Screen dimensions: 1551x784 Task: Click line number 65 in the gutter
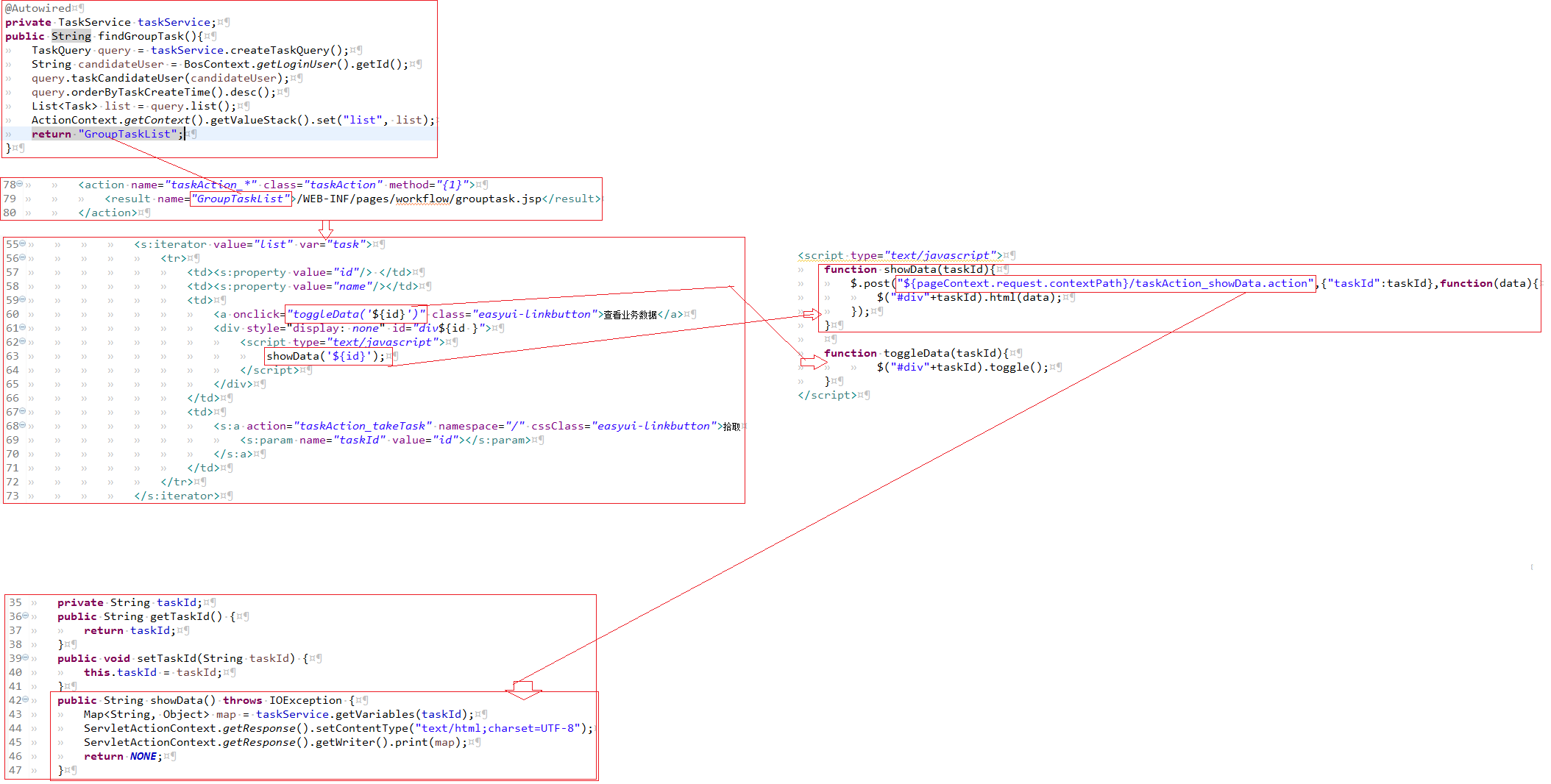tap(13, 384)
